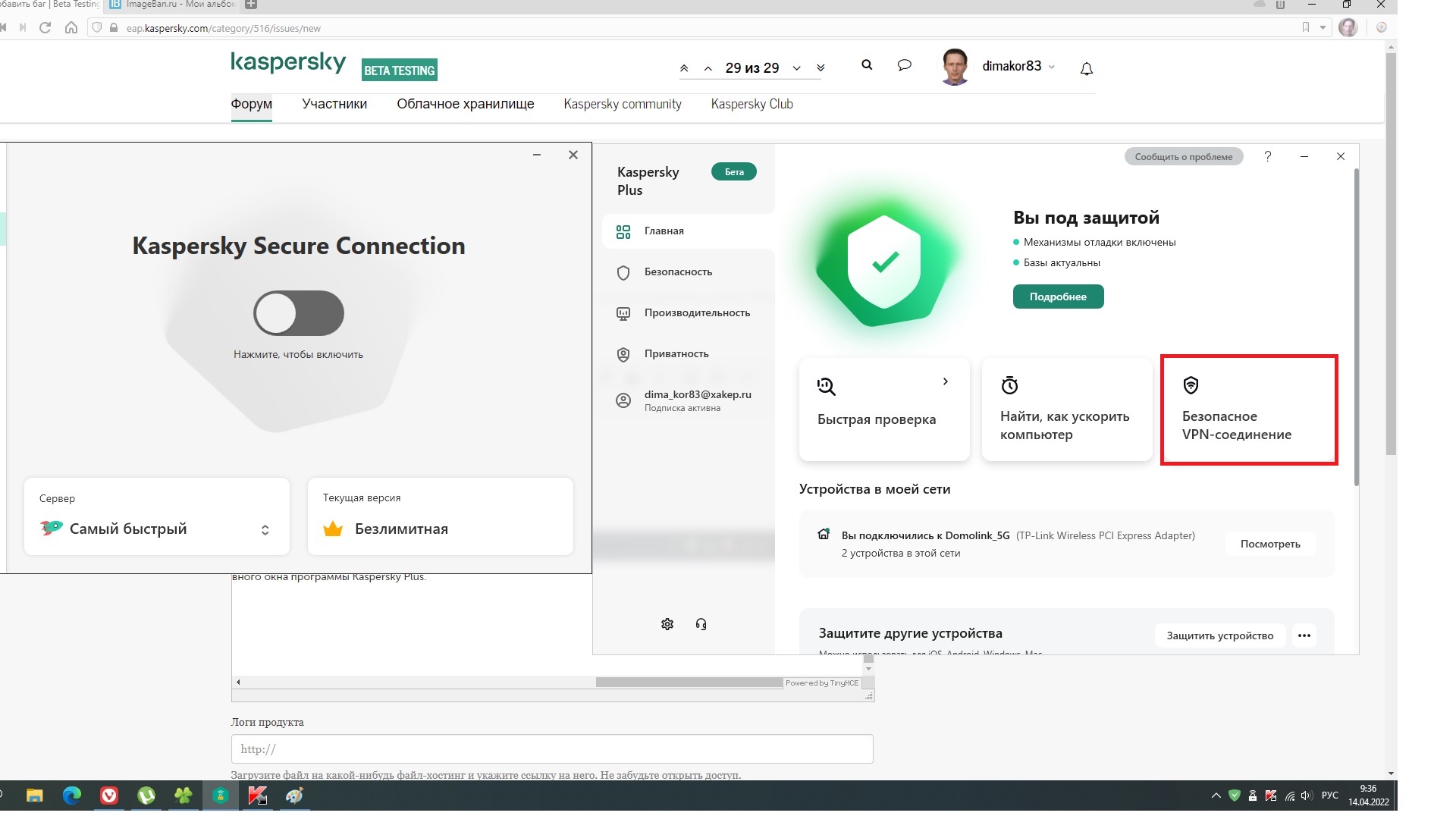The height and width of the screenshot is (819, 1456).
Task: Open support headset icon
Action: pyautogui.click(x=701, y=624)
